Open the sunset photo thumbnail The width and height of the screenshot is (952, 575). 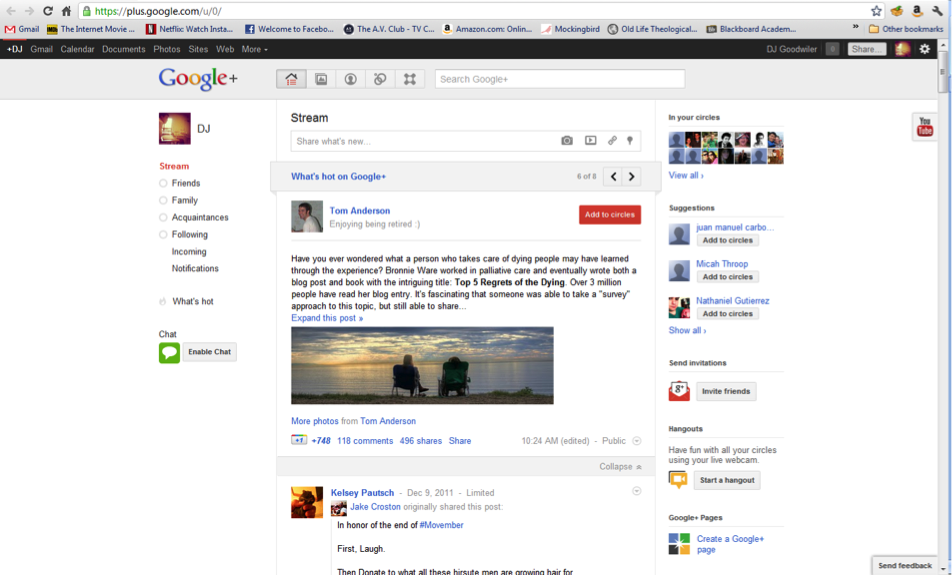[422, 366]
